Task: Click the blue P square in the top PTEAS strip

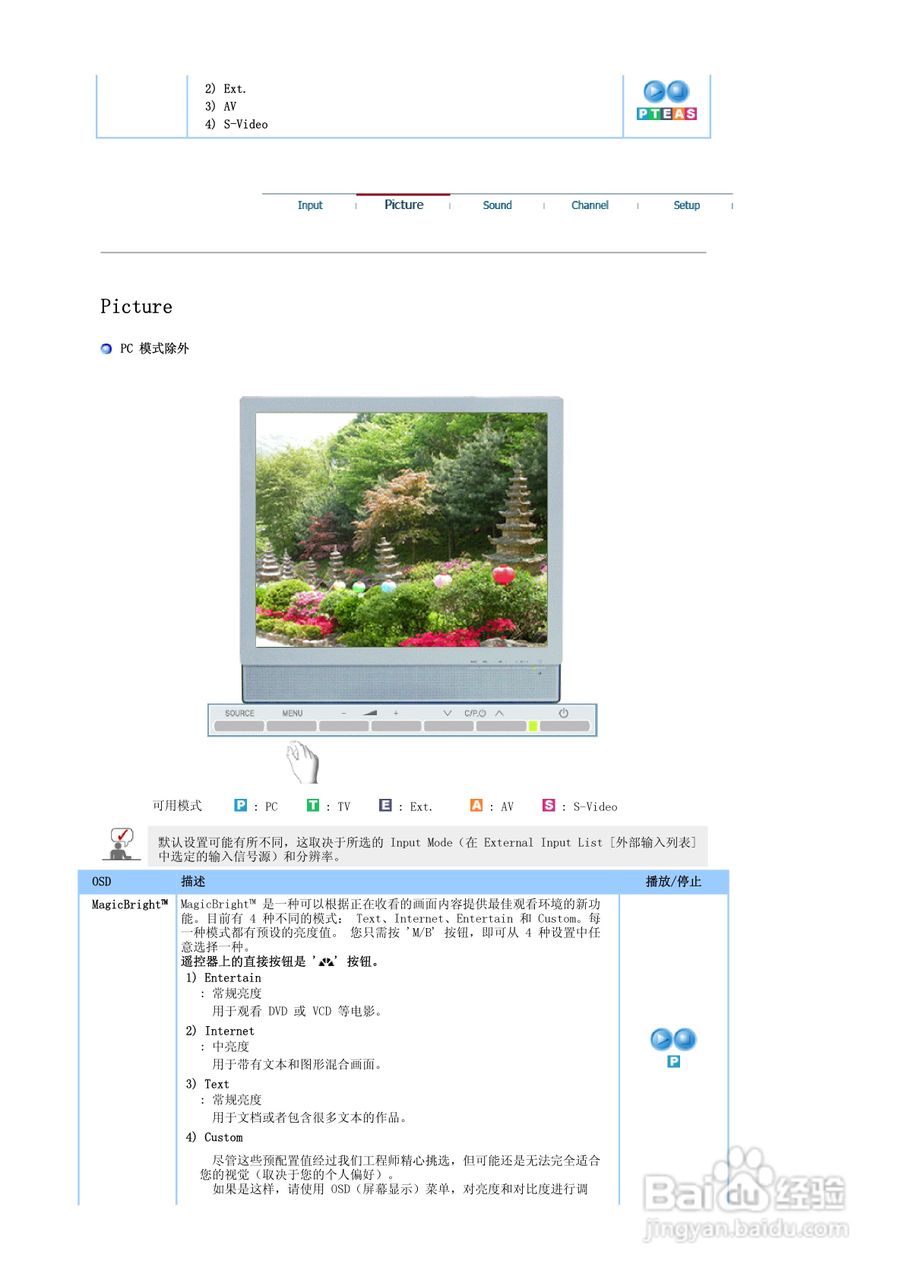Action: tap(643, 114)
